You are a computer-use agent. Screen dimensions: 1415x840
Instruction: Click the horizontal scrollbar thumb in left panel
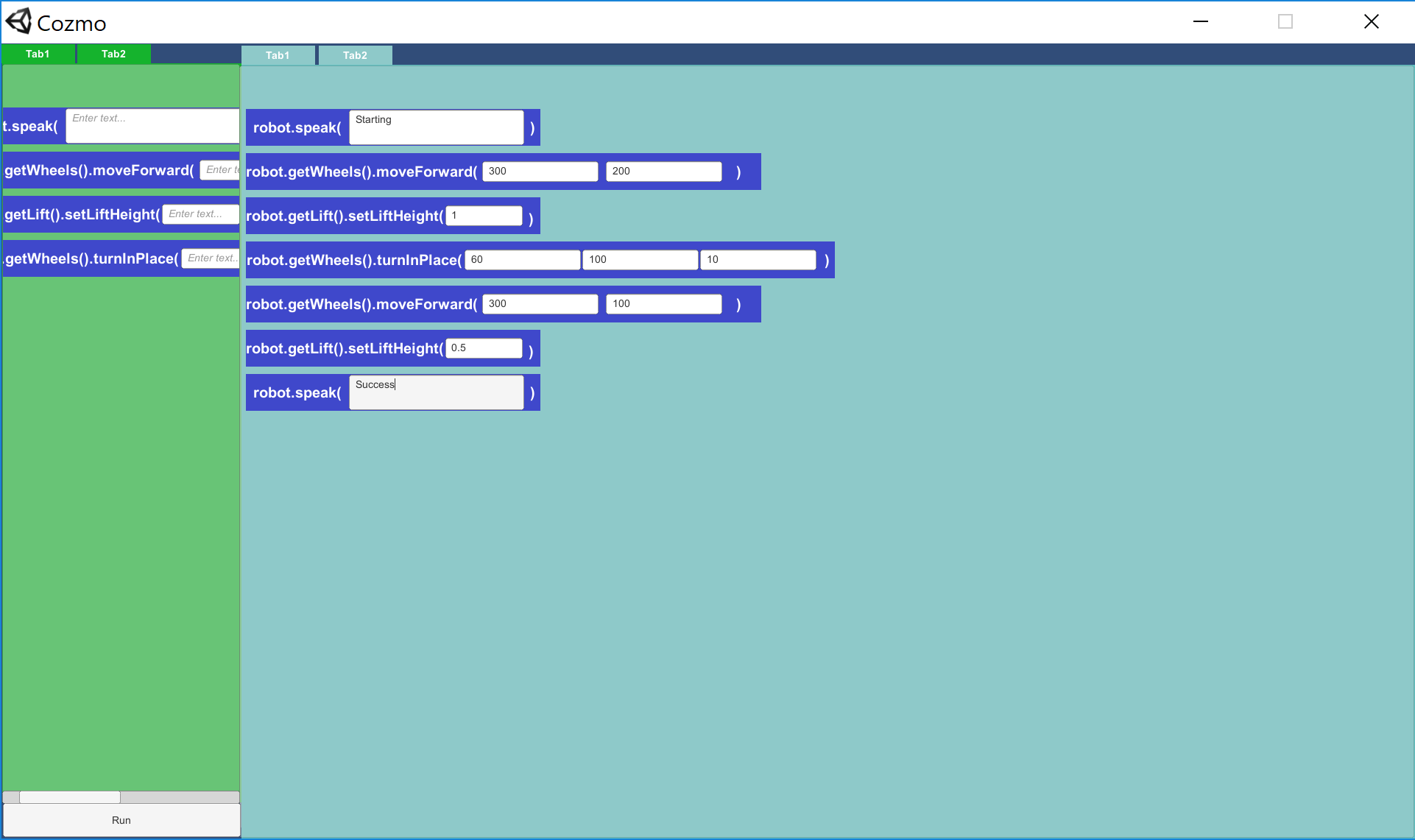[x=70, y=797]
